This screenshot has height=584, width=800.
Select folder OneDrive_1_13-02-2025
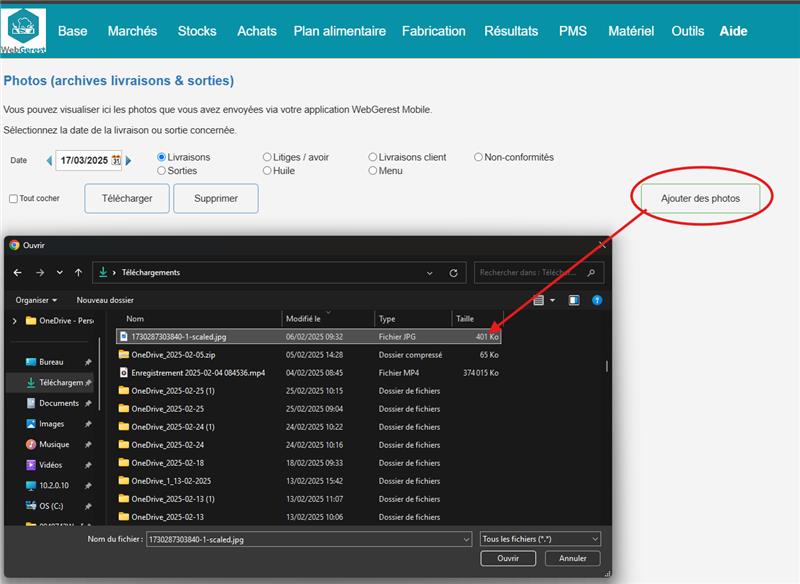pyautogui.click(x=309, y=481)
